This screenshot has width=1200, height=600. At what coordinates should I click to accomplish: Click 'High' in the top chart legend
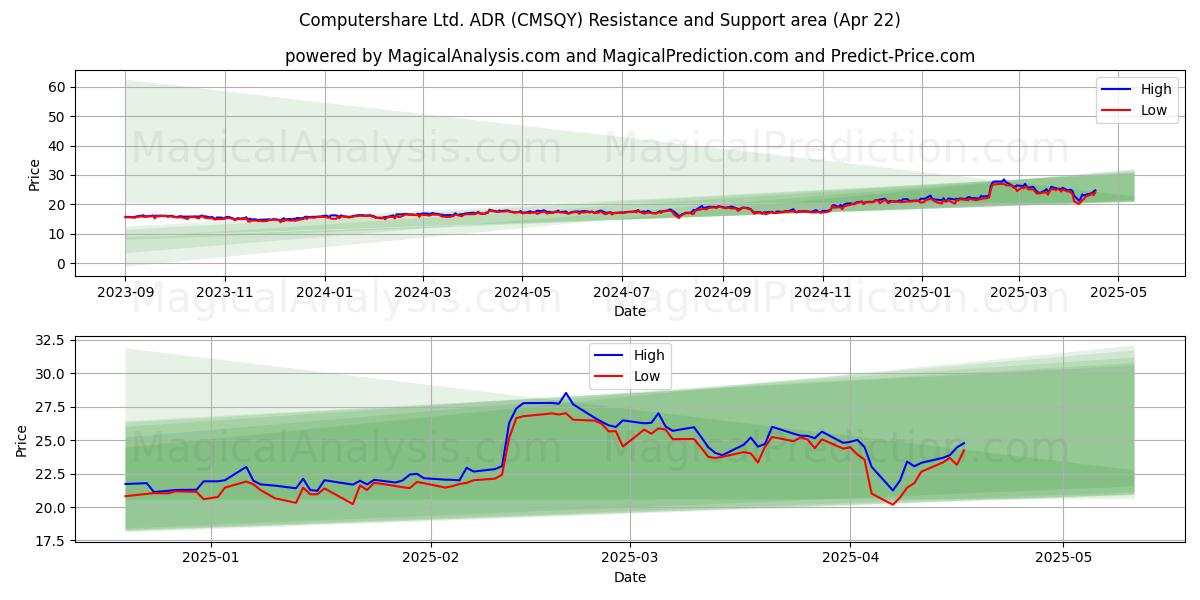click(1156, 89)
